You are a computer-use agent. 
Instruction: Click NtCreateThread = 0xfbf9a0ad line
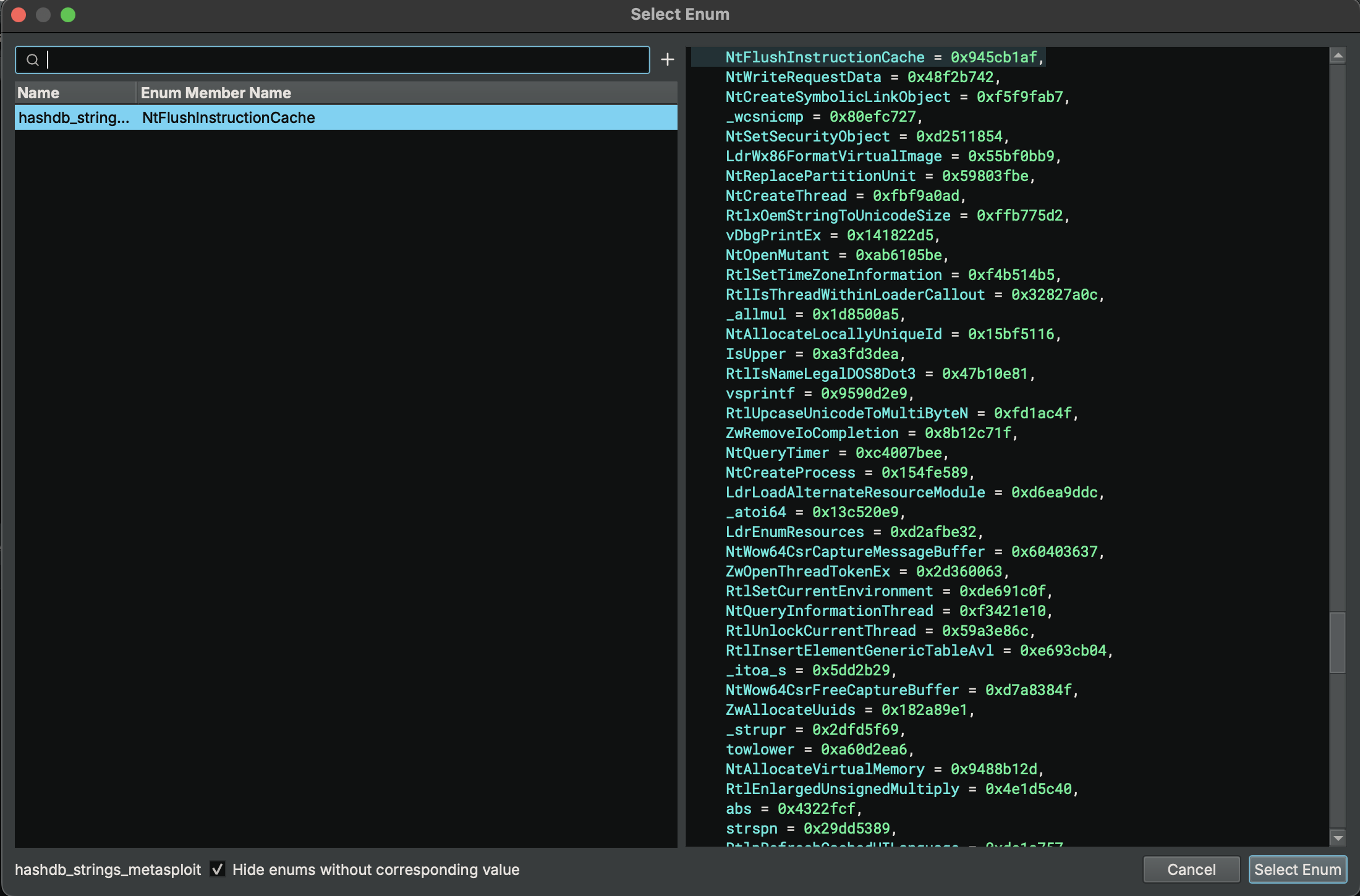click(846, 195)
